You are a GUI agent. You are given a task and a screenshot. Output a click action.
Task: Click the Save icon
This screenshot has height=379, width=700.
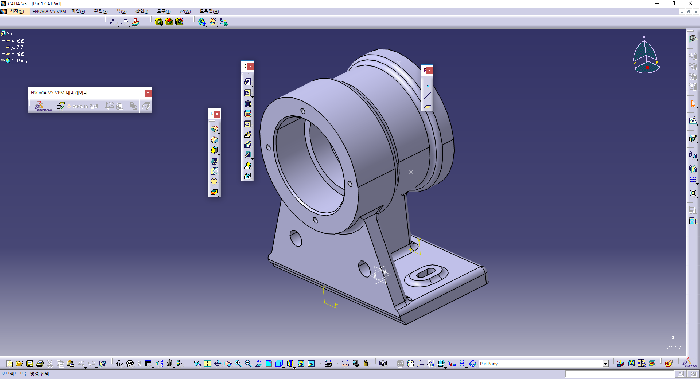click(29, 364)
